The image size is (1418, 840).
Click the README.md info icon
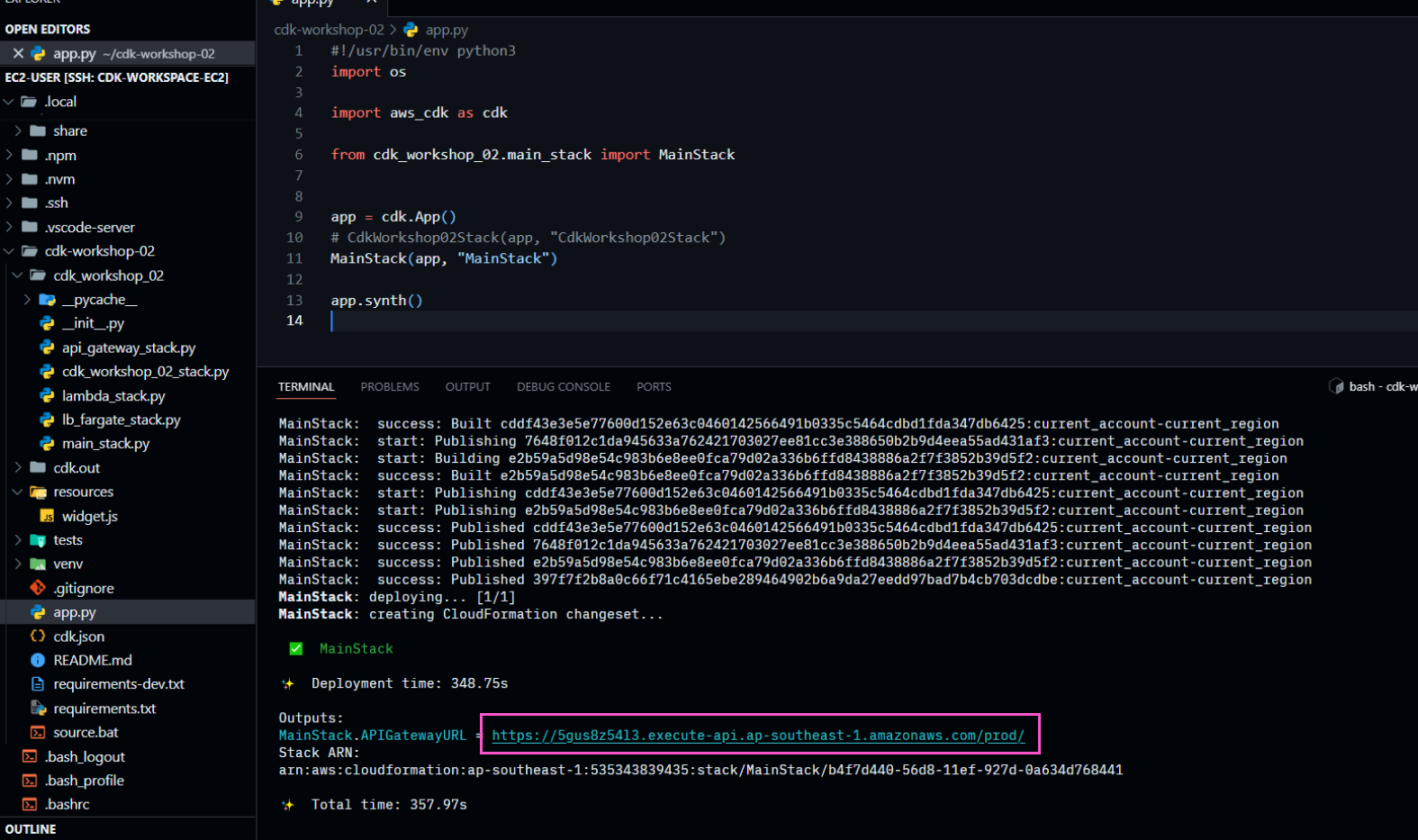(x=38, y=660)
